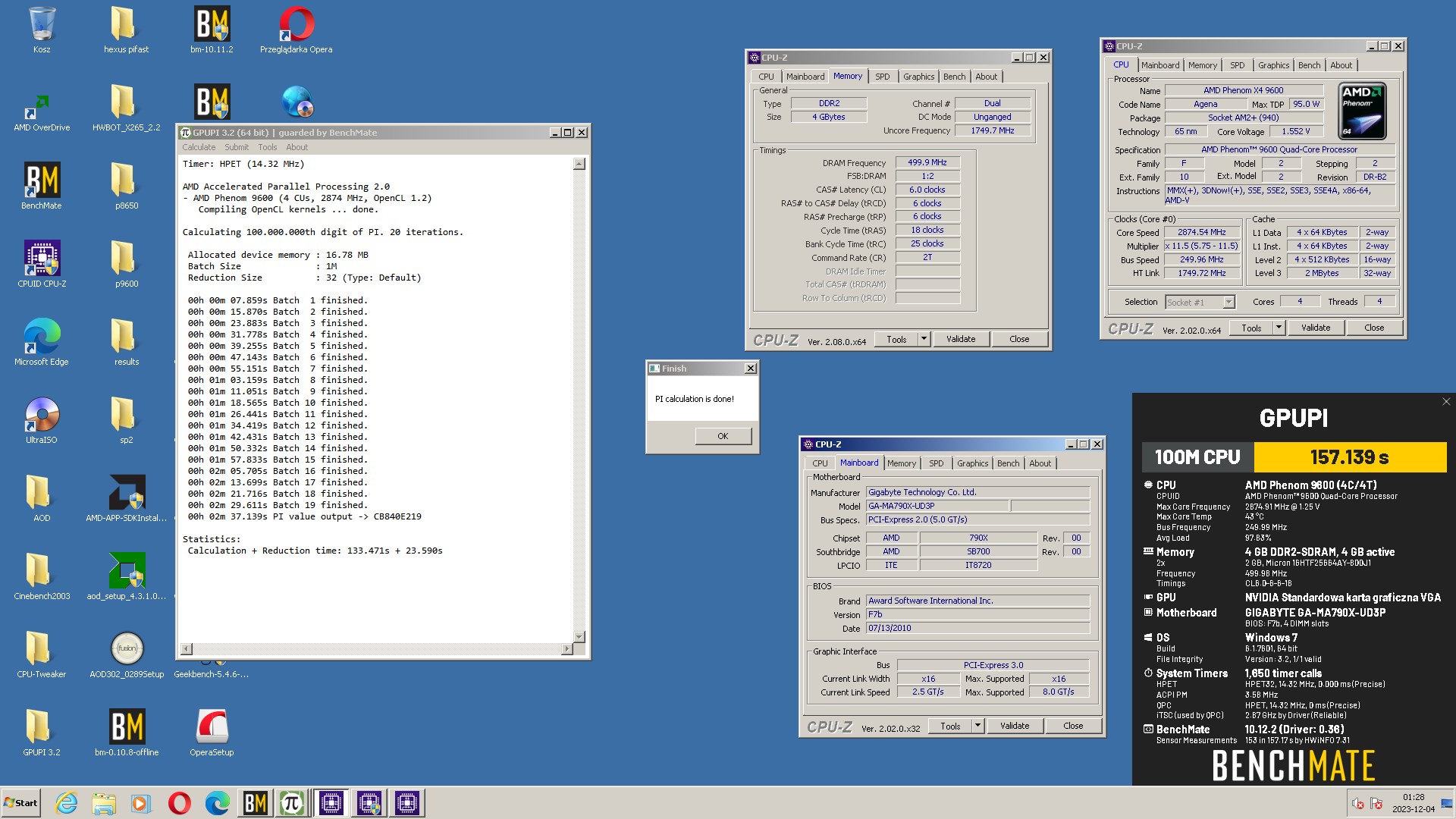Click the Mainboard Model GA-MA790X-UD3P field

coord(937,506)
